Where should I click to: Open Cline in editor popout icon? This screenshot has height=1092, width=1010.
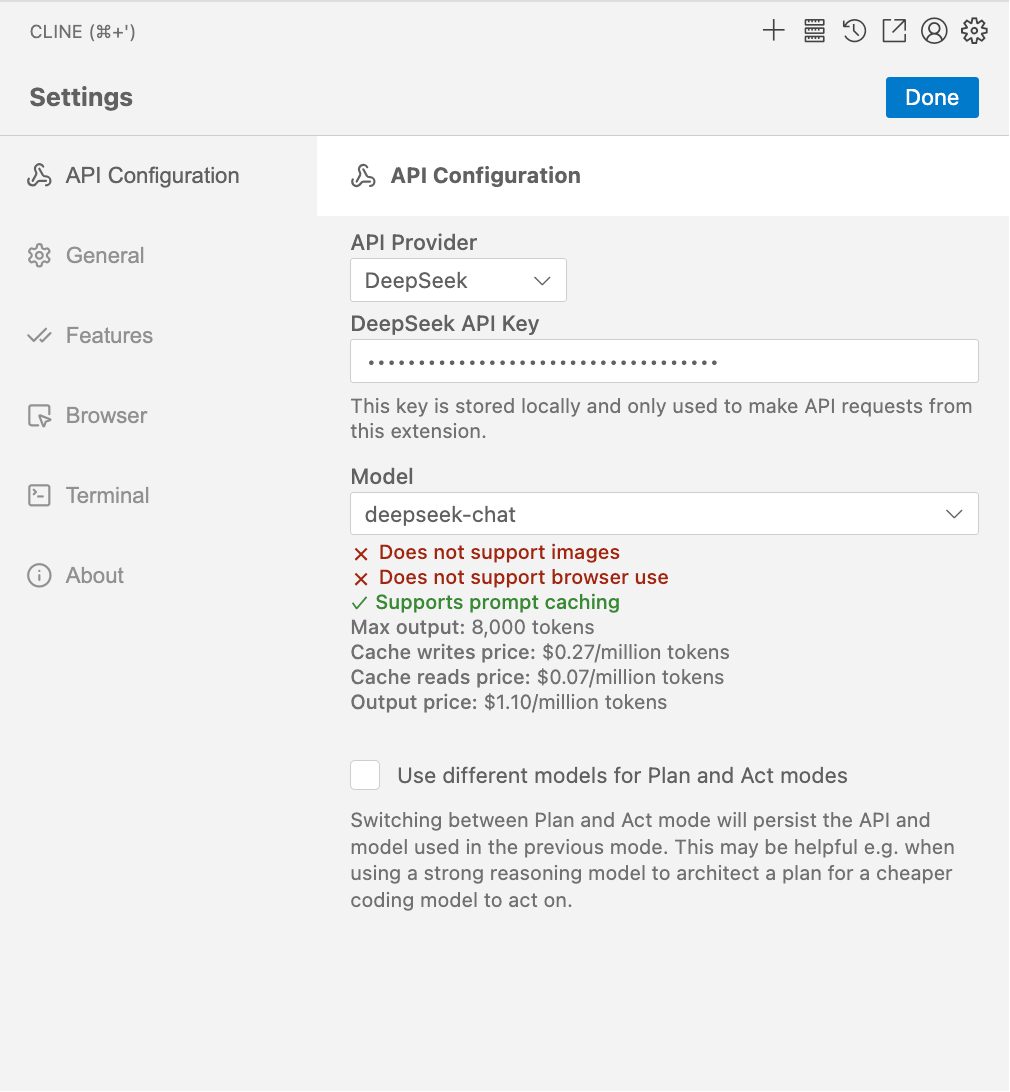tap(894, 31)
